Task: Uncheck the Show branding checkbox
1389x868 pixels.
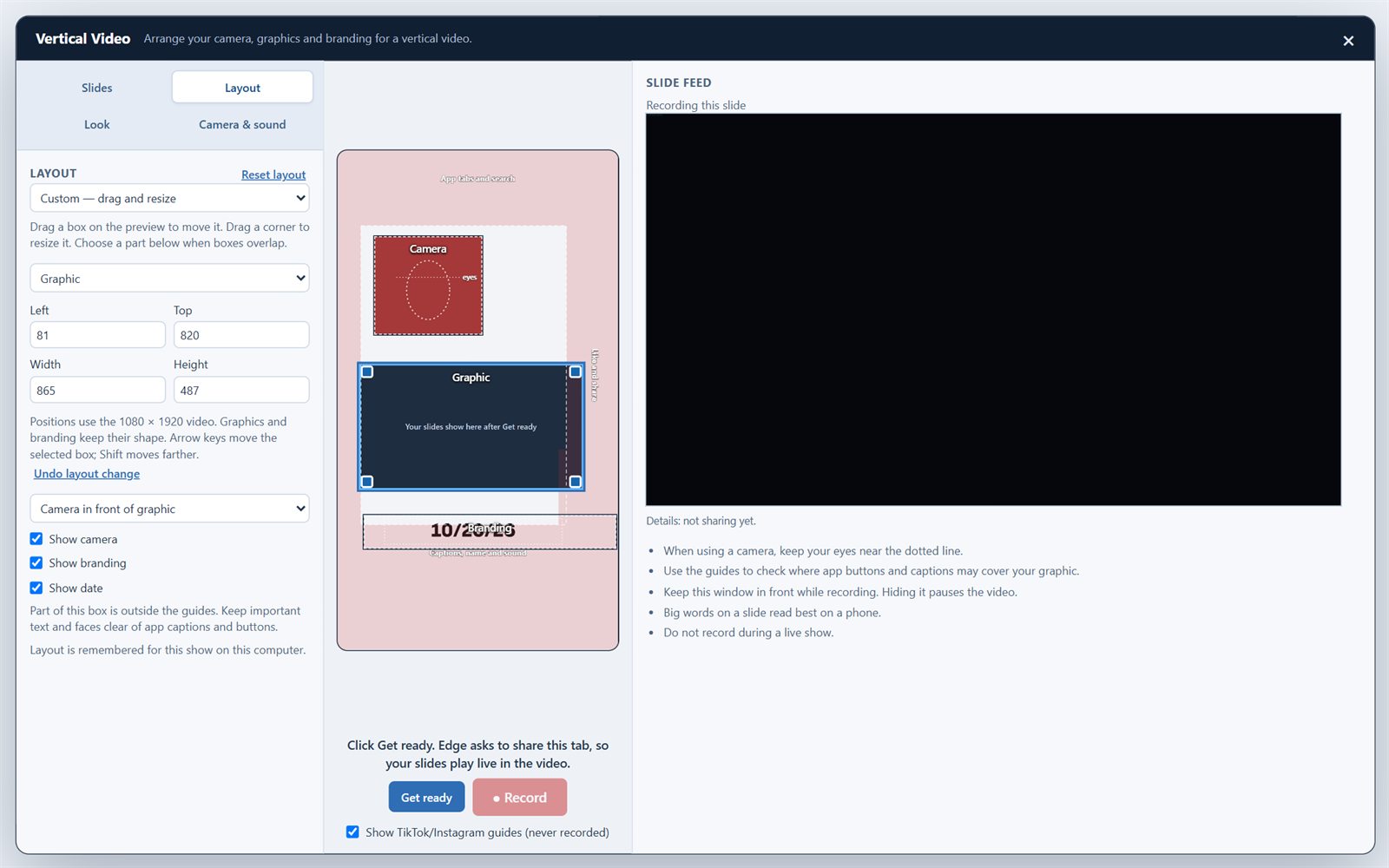Action: click(36, 563)
